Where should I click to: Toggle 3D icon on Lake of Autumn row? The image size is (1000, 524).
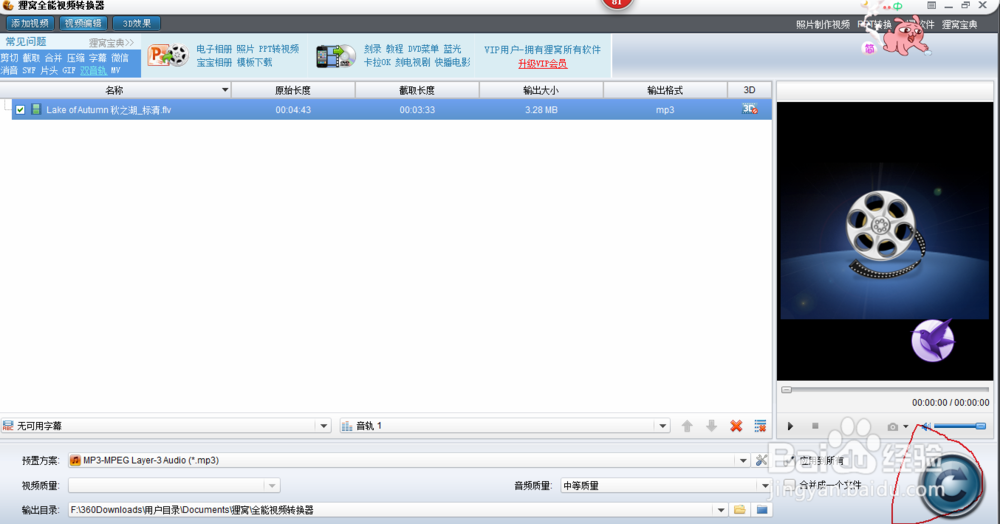pyautogui.click(x=749, y=110)
